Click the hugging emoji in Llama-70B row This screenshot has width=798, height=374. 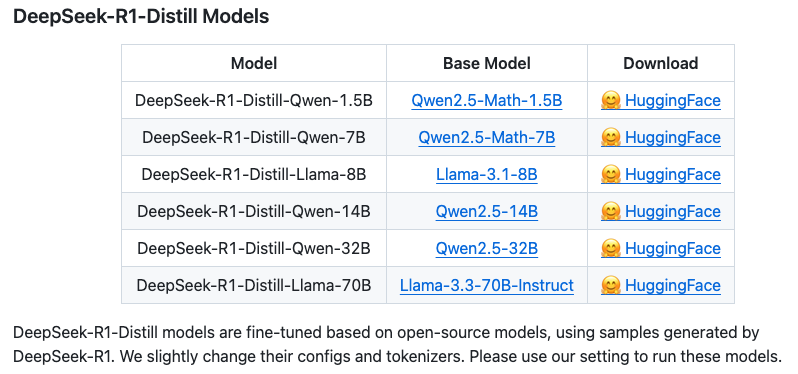point(611,285)
